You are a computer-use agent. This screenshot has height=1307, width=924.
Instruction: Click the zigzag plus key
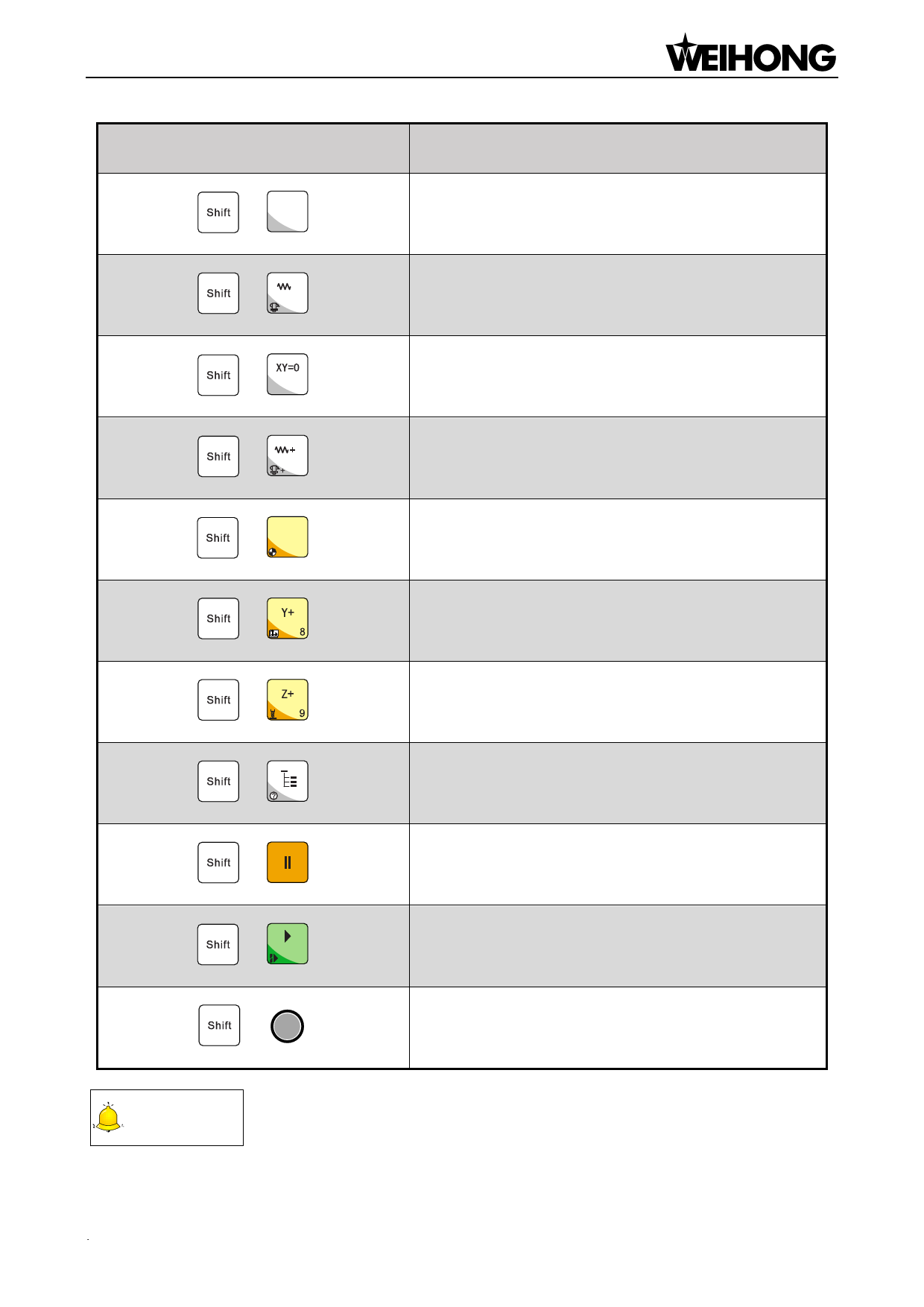tap(287, 455)
